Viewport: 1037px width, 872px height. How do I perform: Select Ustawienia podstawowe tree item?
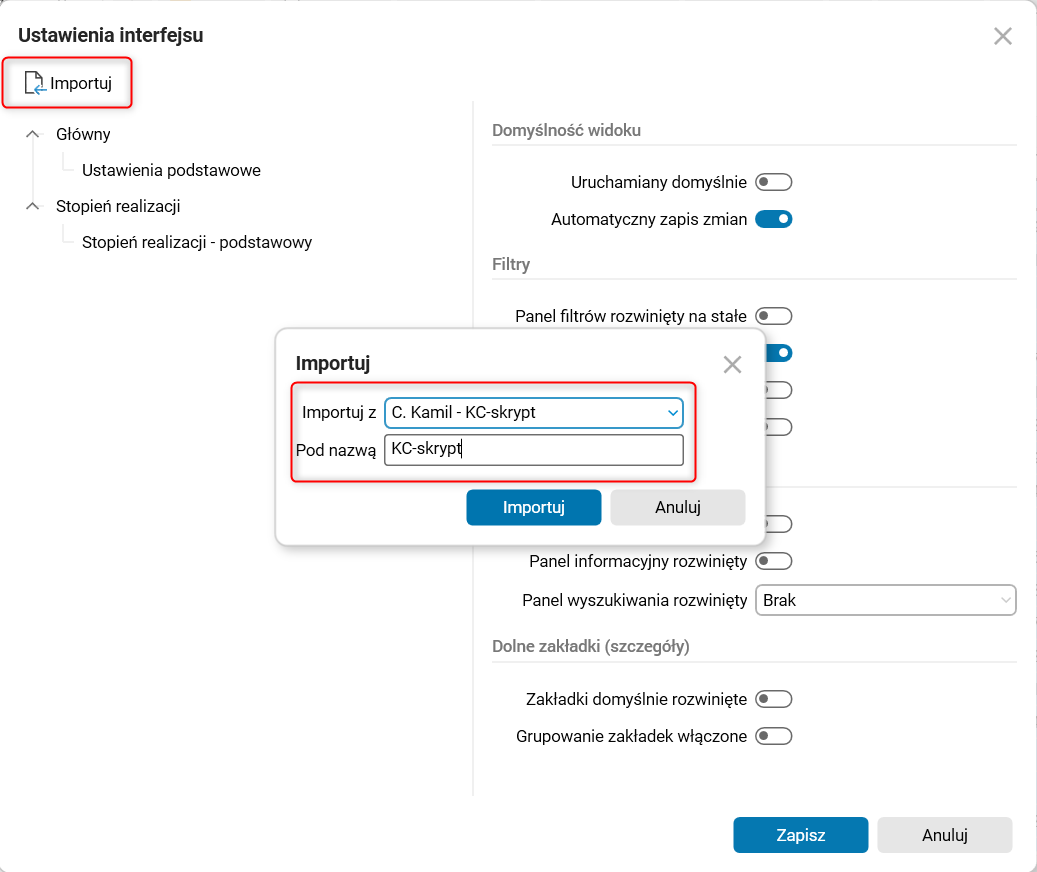coord(171,170)
